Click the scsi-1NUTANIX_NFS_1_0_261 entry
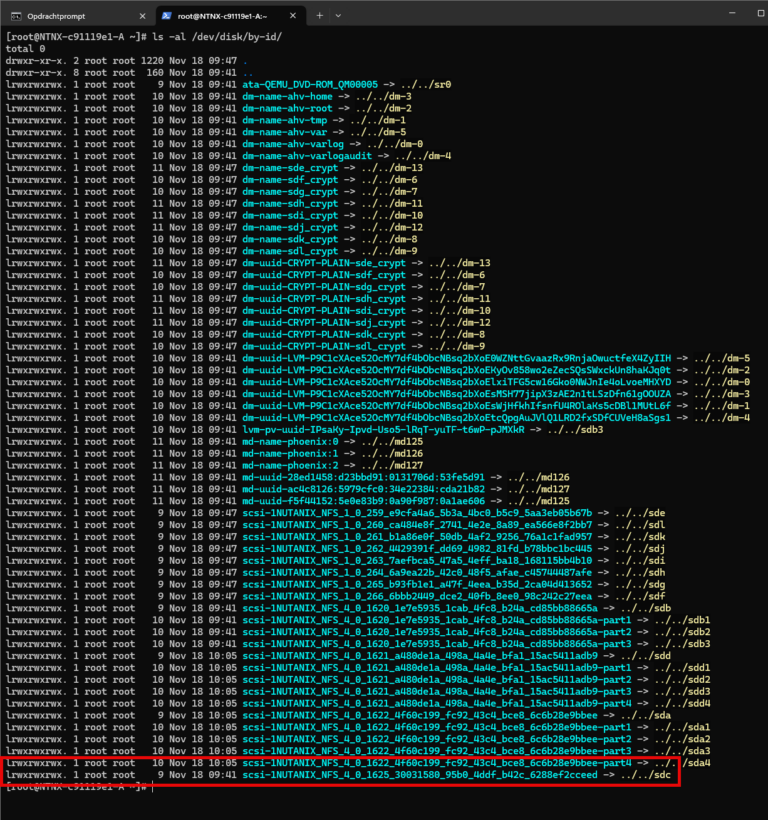The width and height of the screenshot is (768, 820). [417, 537]
